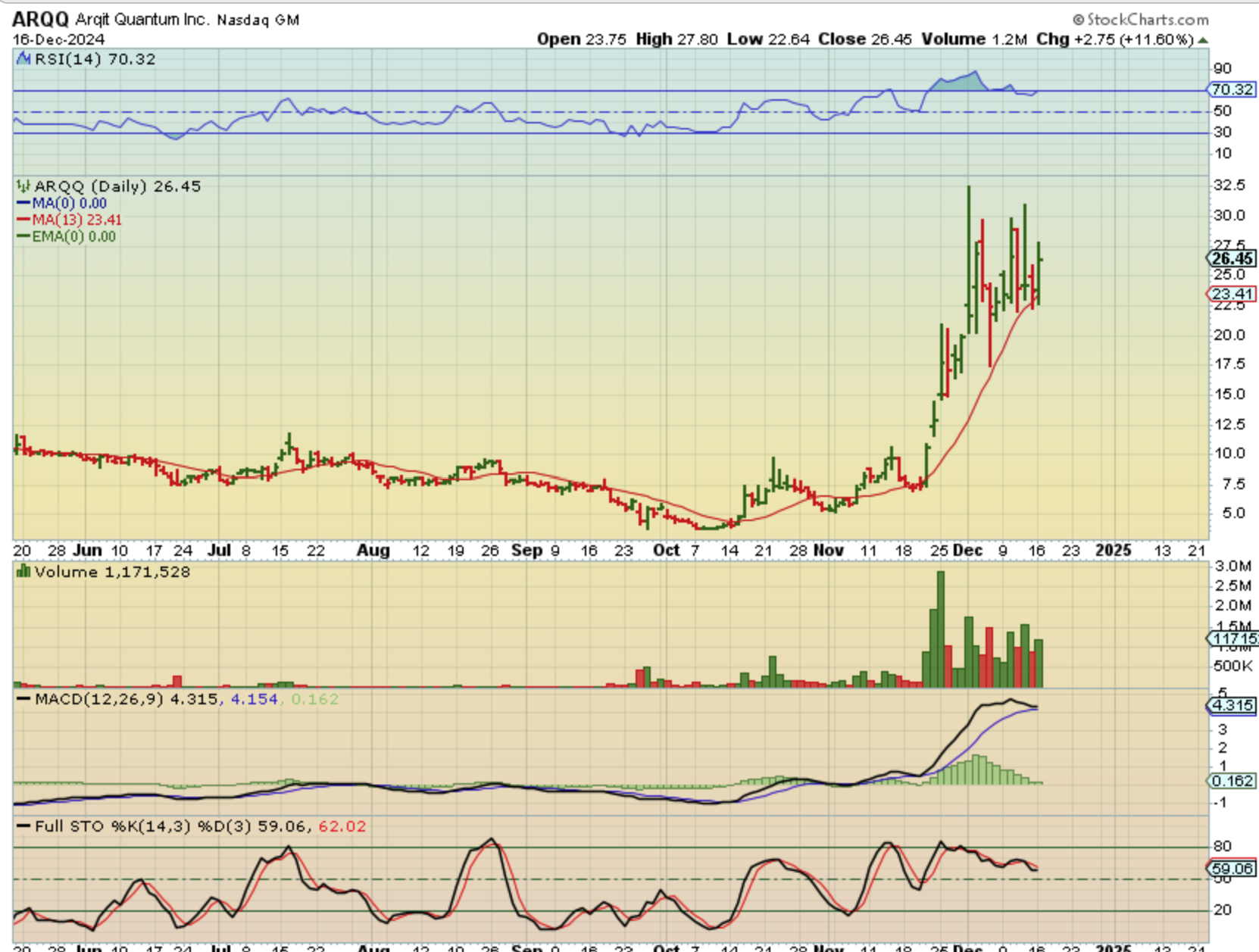Click the RSI(14) indicator icon
The image size is (1259, 952).
click(23, 59)
